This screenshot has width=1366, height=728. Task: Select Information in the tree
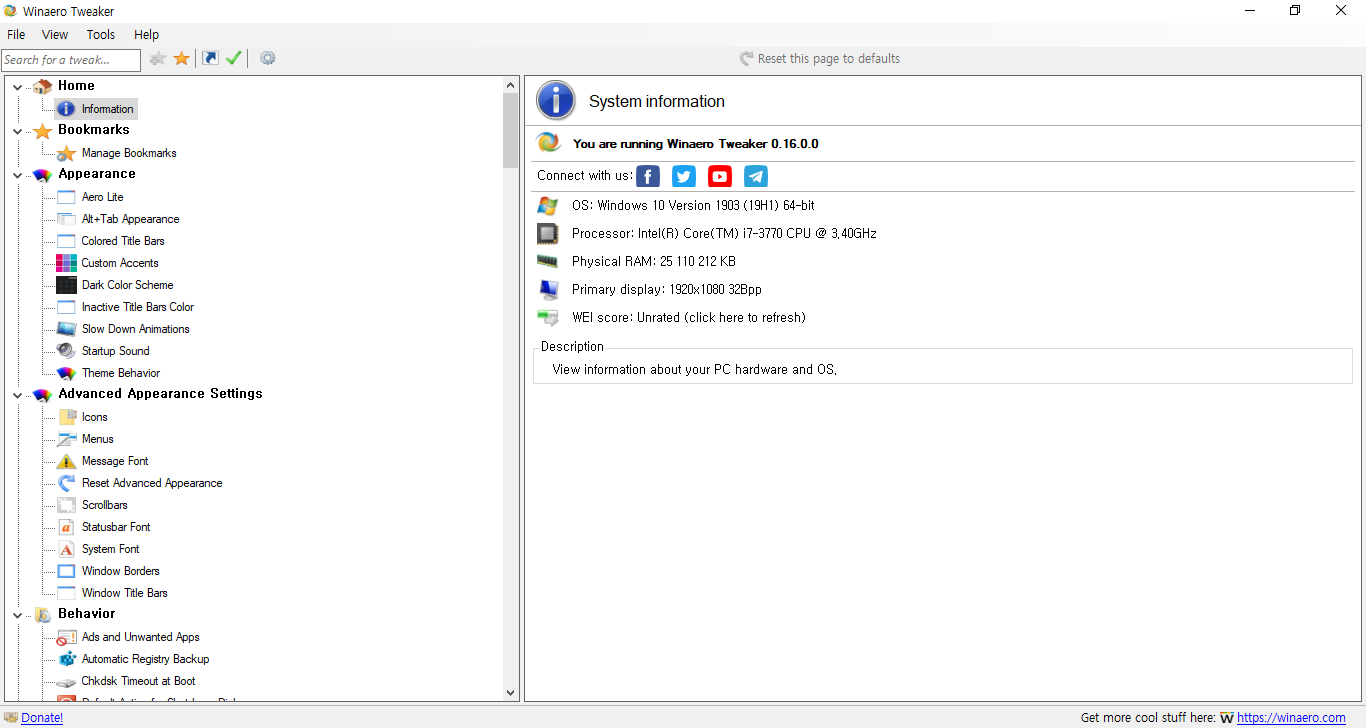click(107, 109)
